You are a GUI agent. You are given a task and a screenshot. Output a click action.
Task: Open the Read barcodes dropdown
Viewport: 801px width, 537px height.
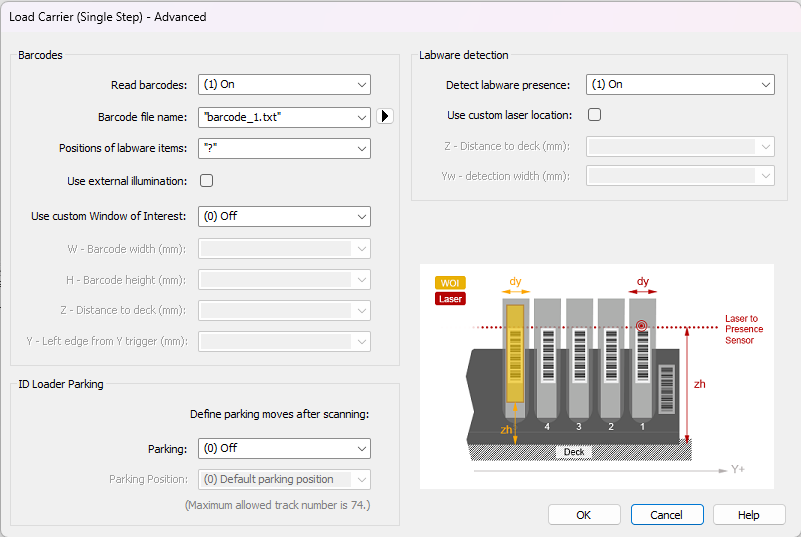pyautogui.click(x=361, y=85)
